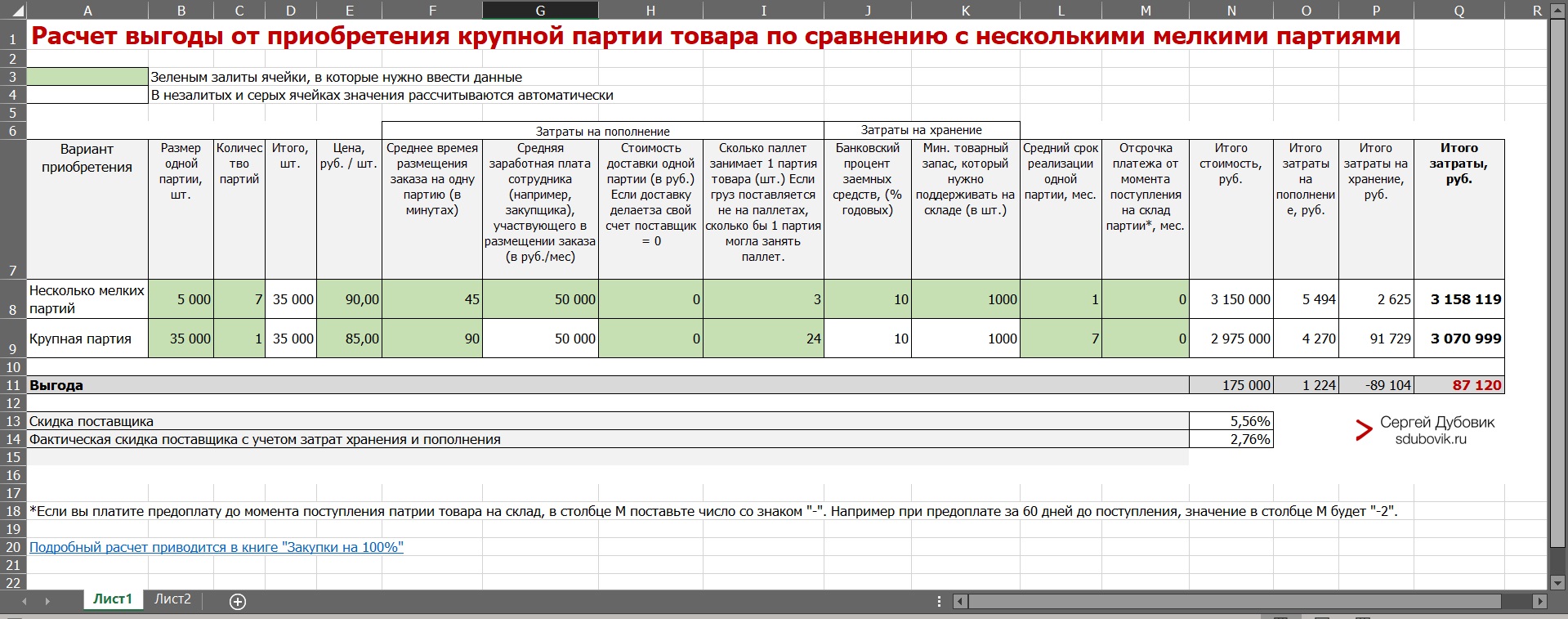1568x619 pixels.
Task: Select the batch size cell 35 000 in row 9
Action: pyautogui.click(x=181, y=339)
